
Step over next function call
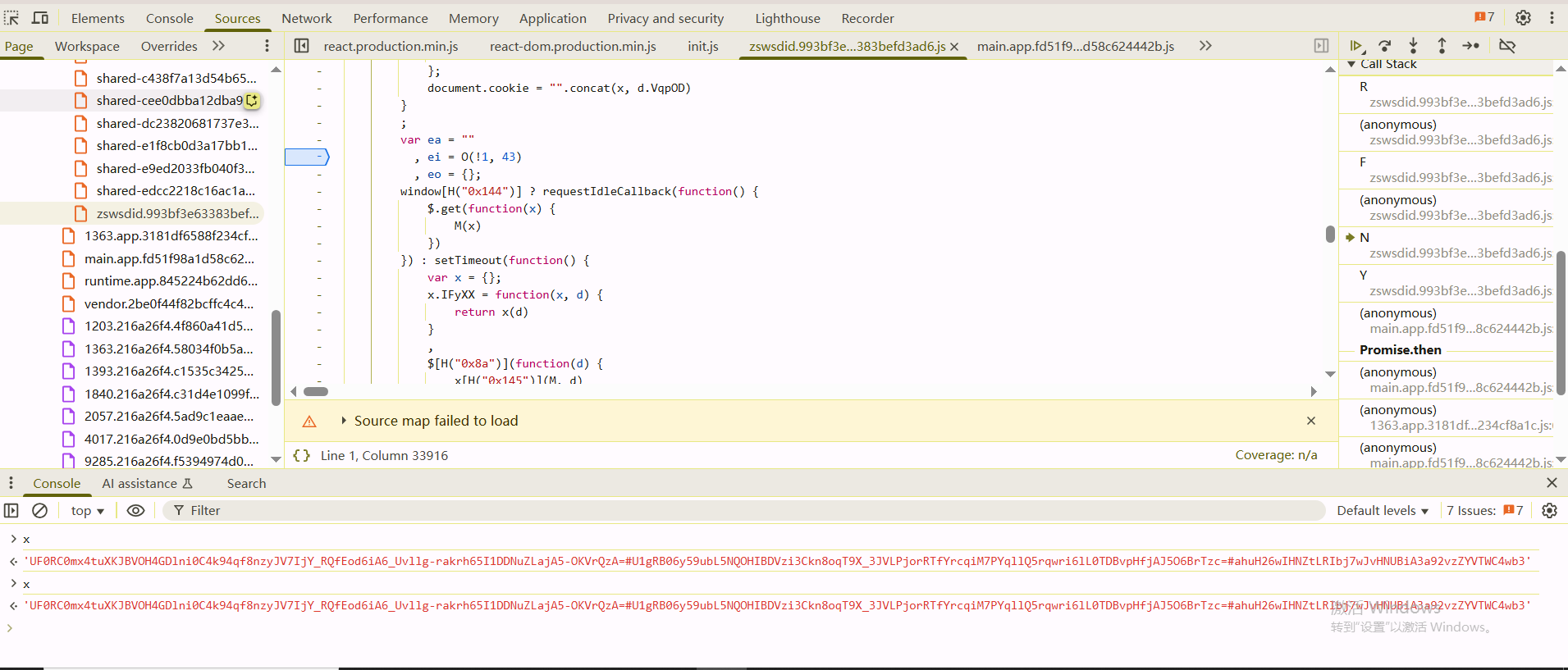1385,46
